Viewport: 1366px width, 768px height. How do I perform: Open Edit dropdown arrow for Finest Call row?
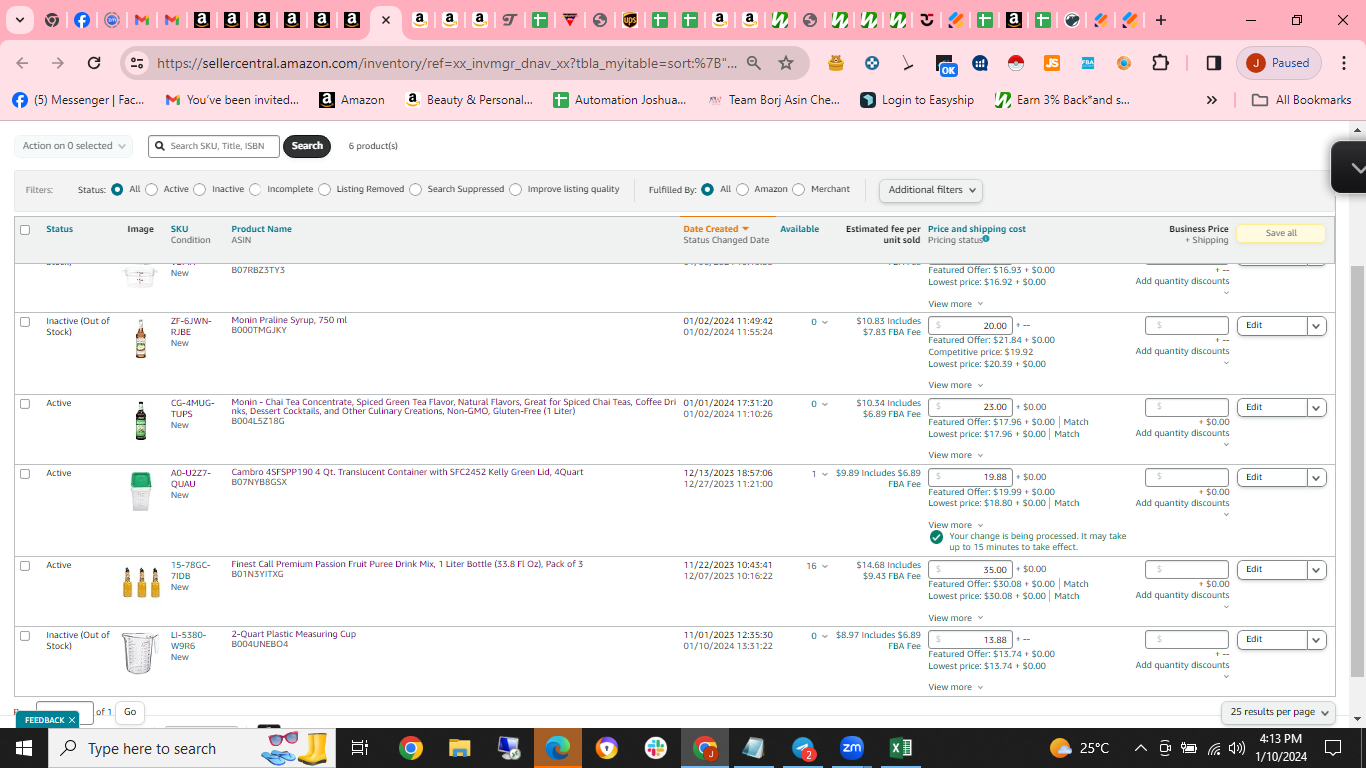tap(1316, 570)
